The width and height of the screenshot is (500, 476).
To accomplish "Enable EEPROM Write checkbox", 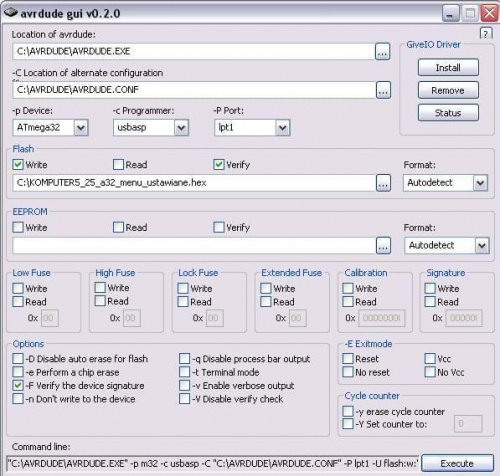I will coord(18,227).
